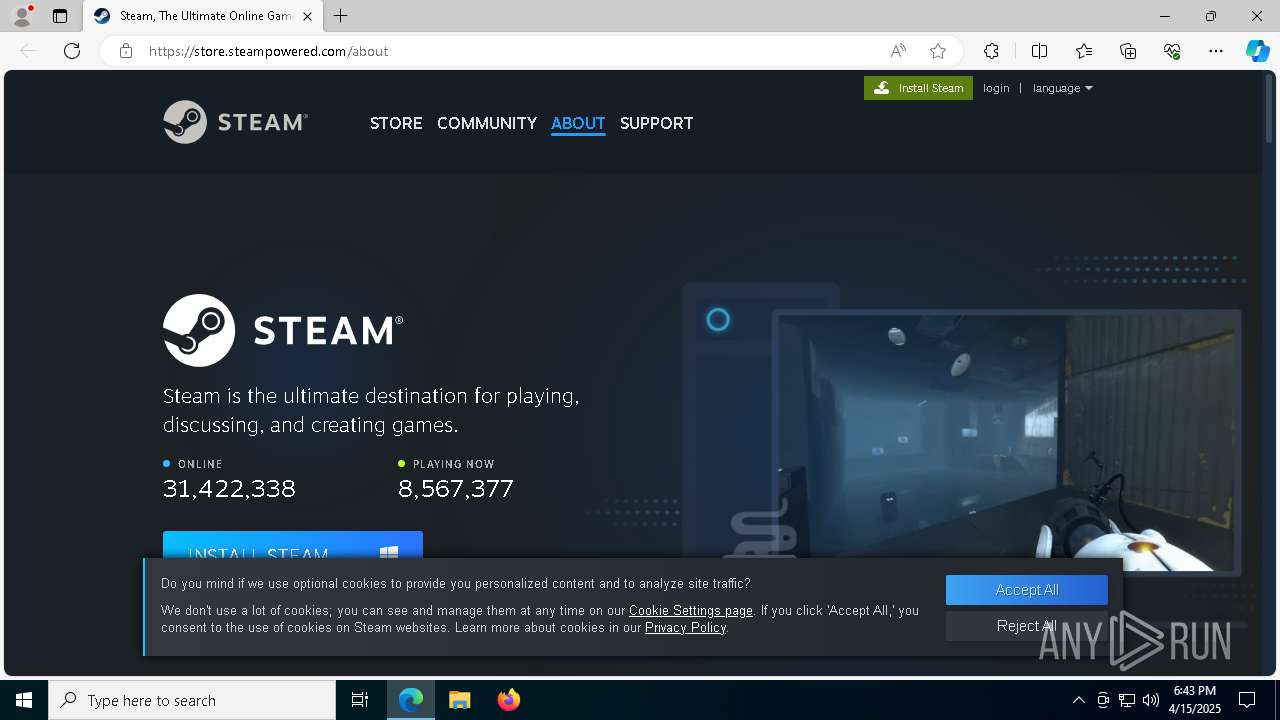Screen dimensions: 1280x720
Task: Open network status tray icon
Action: (1127, 700)
